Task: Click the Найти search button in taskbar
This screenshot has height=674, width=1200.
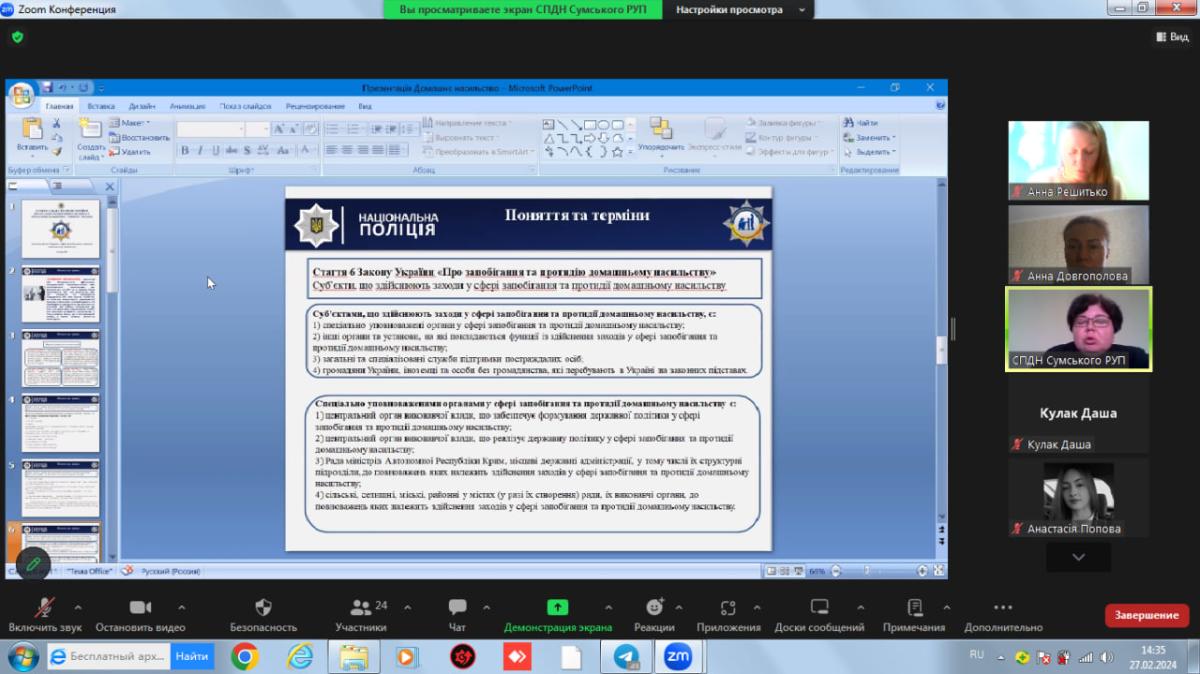Action: [192, 656]
